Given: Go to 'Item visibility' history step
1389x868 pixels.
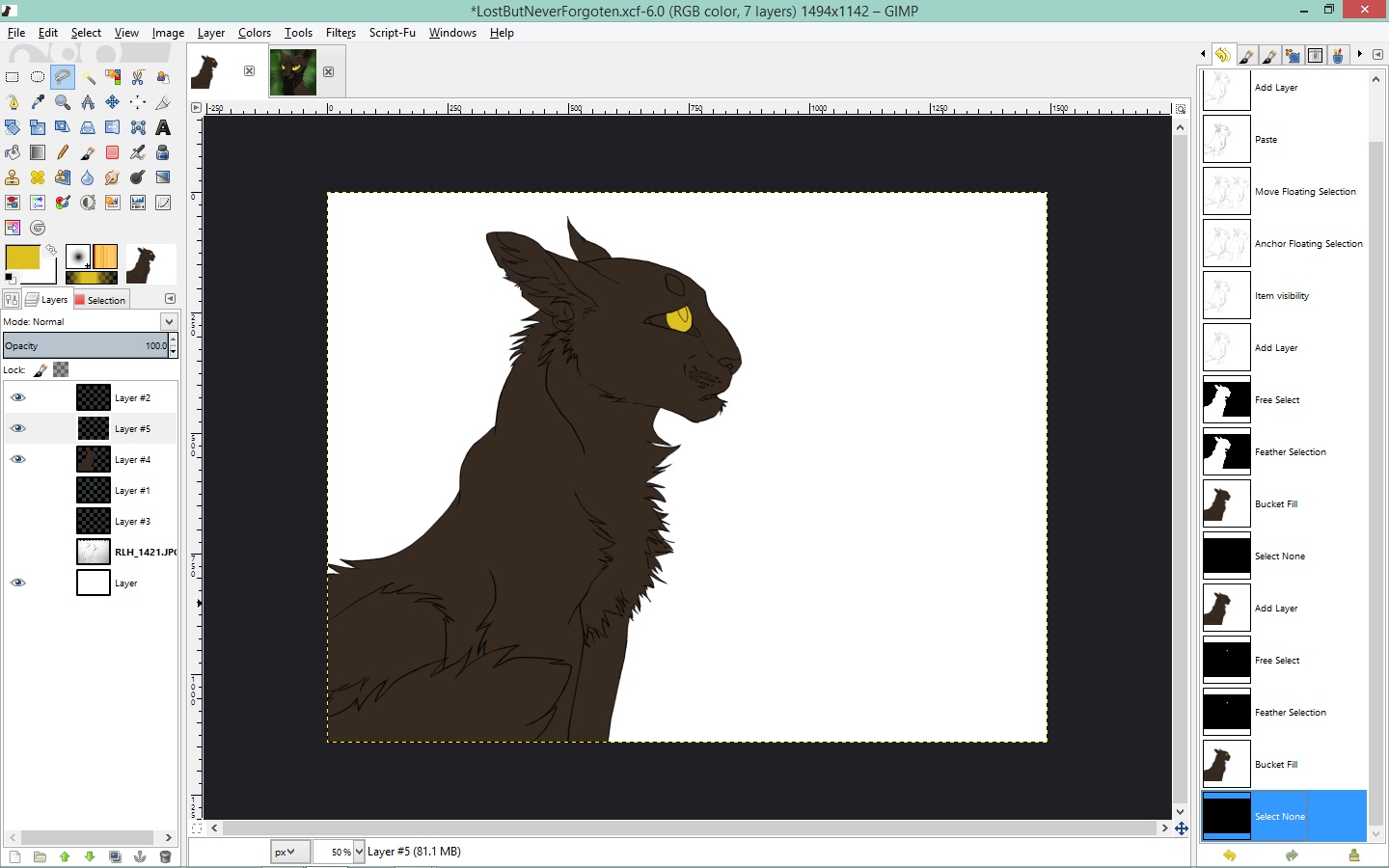Looking at the screenshot, I should pos(1284,296).
